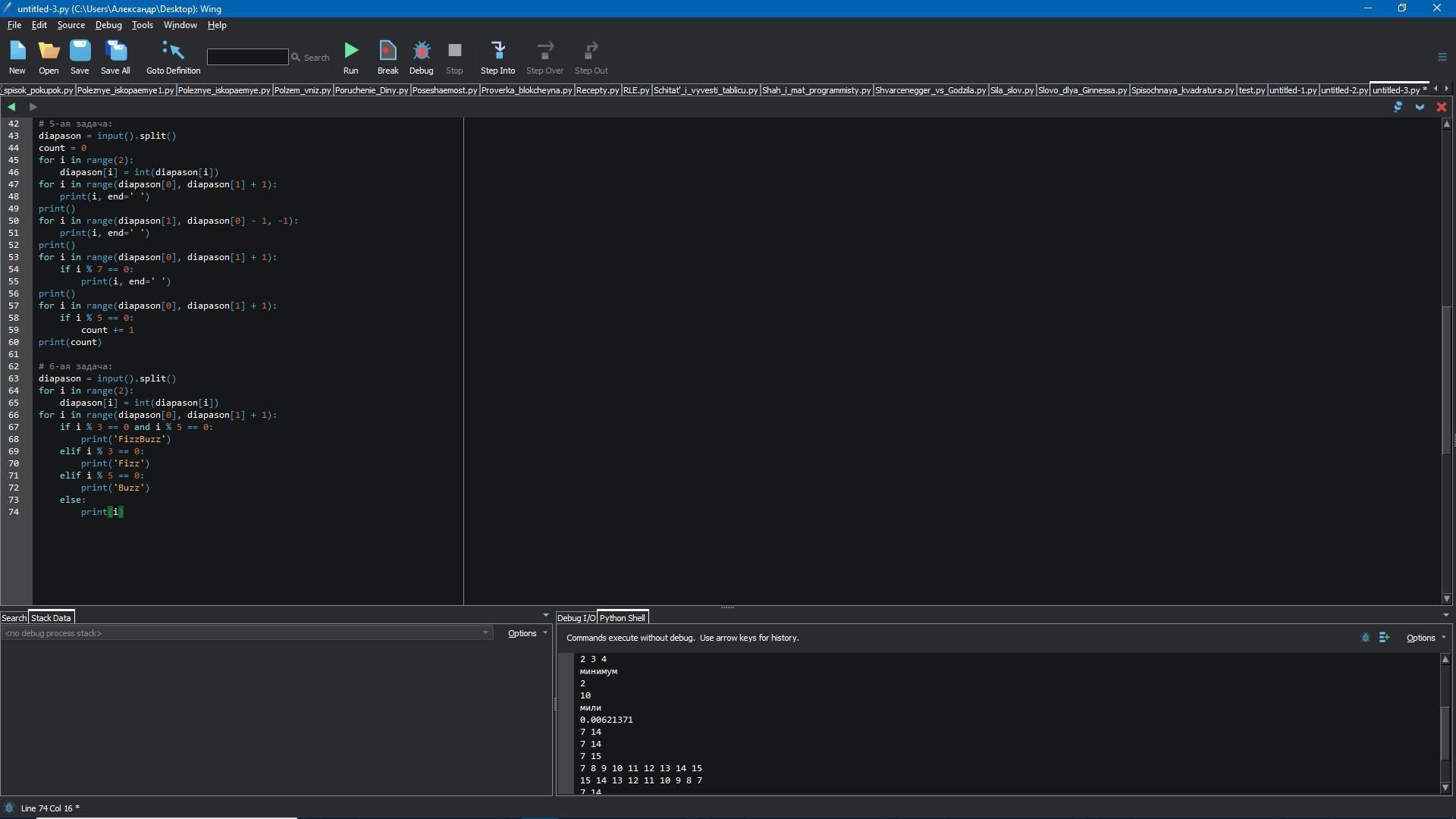This screenshot has height=819, width=1456.
Task: Switch to the Debug I/O tab
Action: click(x=576, y=618)
